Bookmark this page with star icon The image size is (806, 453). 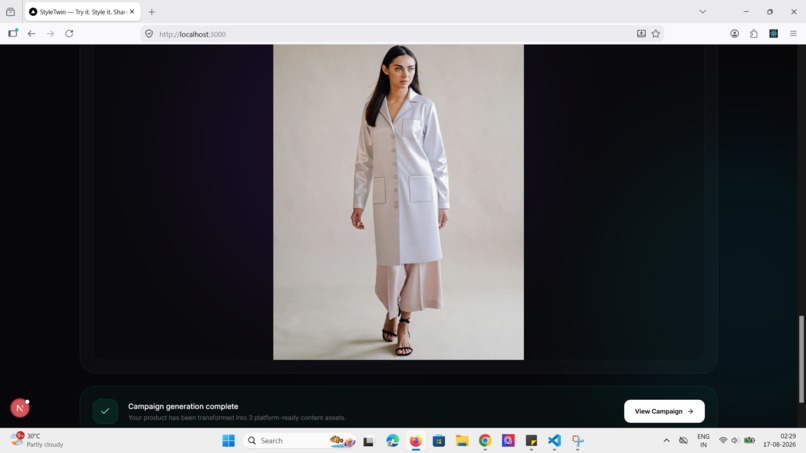click(655, 34)
